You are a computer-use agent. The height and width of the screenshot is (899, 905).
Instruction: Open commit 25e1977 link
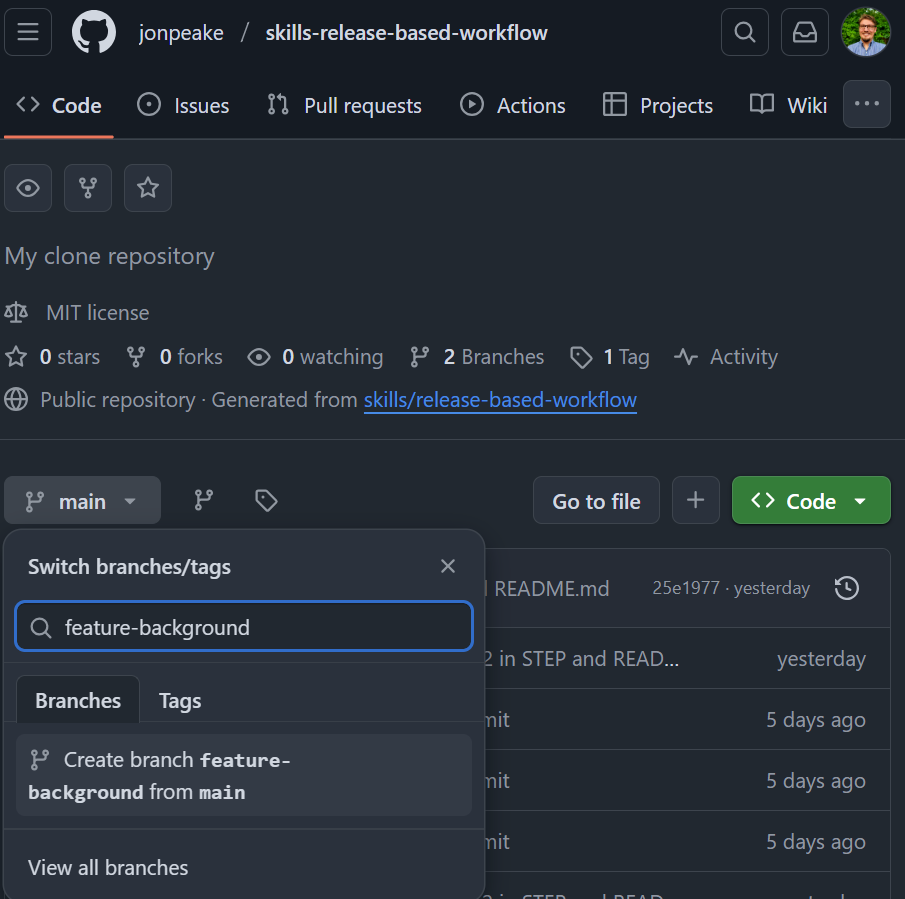(x=686, y=588)
